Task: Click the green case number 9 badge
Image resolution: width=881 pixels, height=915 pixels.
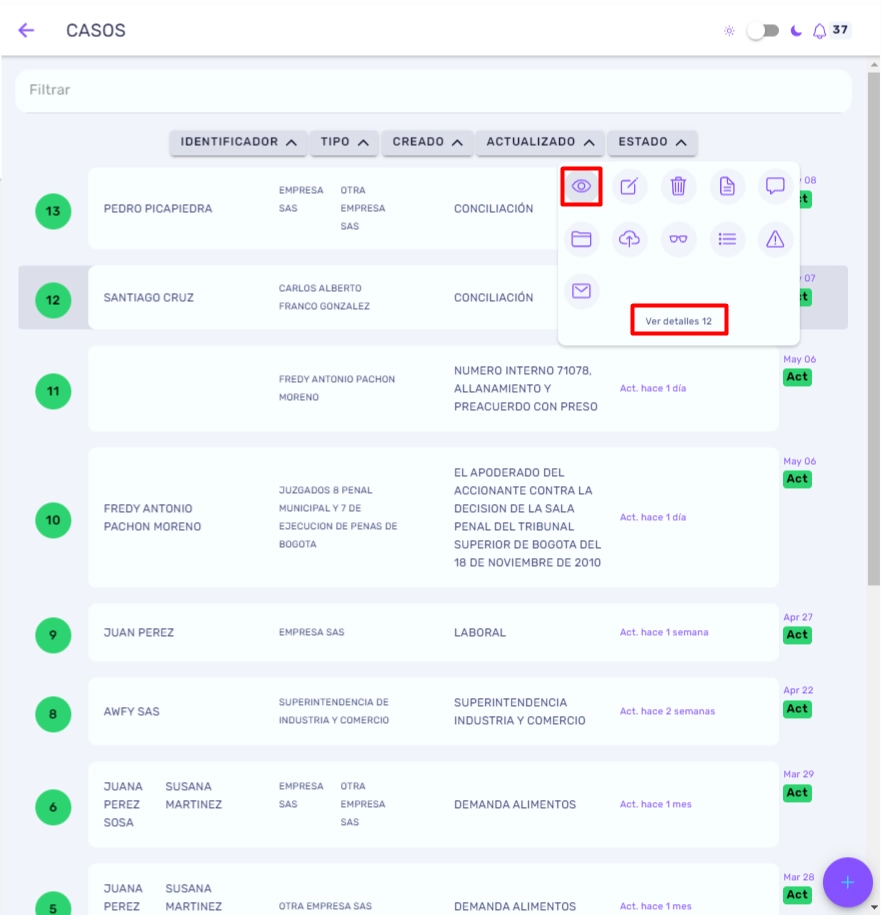Action: [x=53, y=635]
